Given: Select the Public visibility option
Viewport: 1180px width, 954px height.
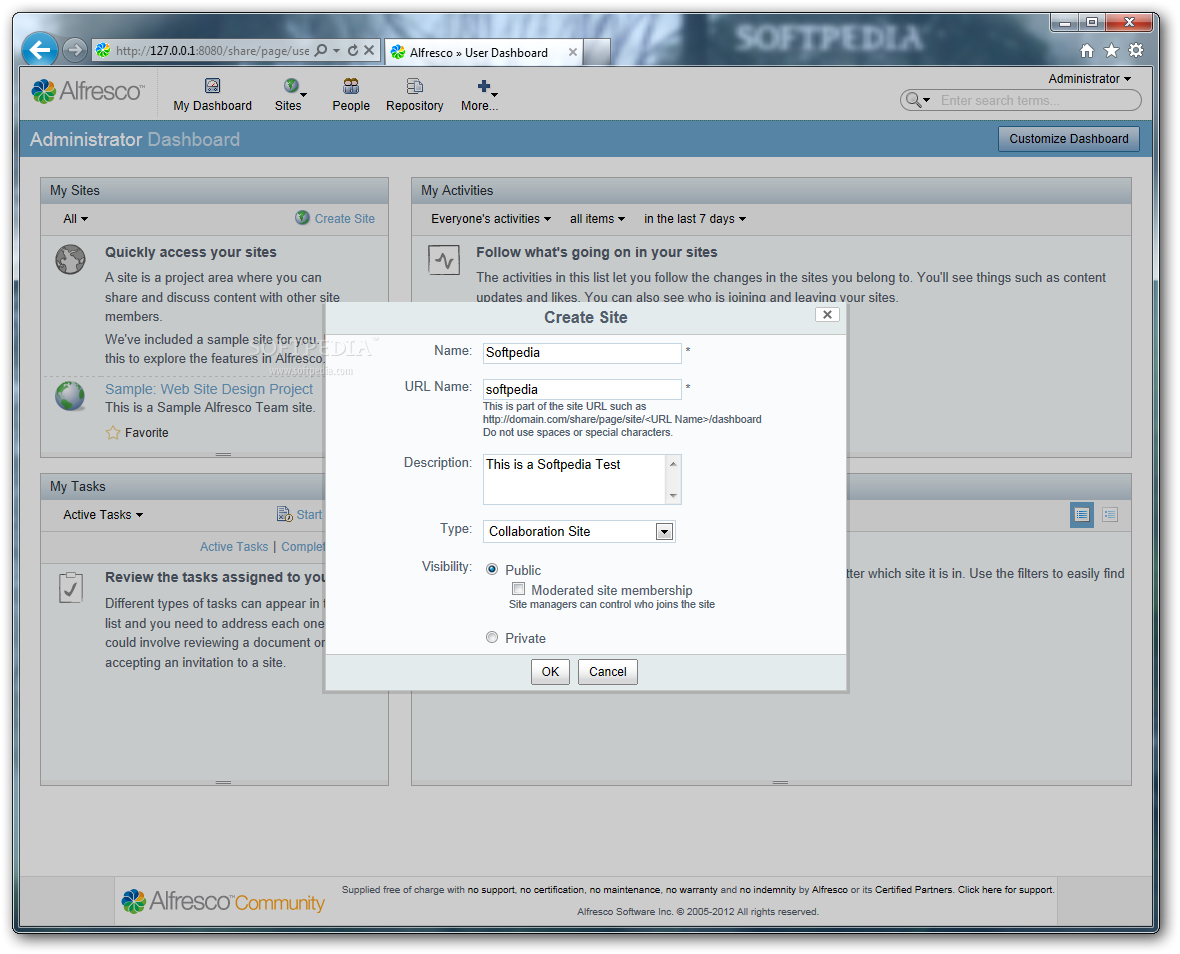Looking at the screenshot, I should (x=492, y=570).
